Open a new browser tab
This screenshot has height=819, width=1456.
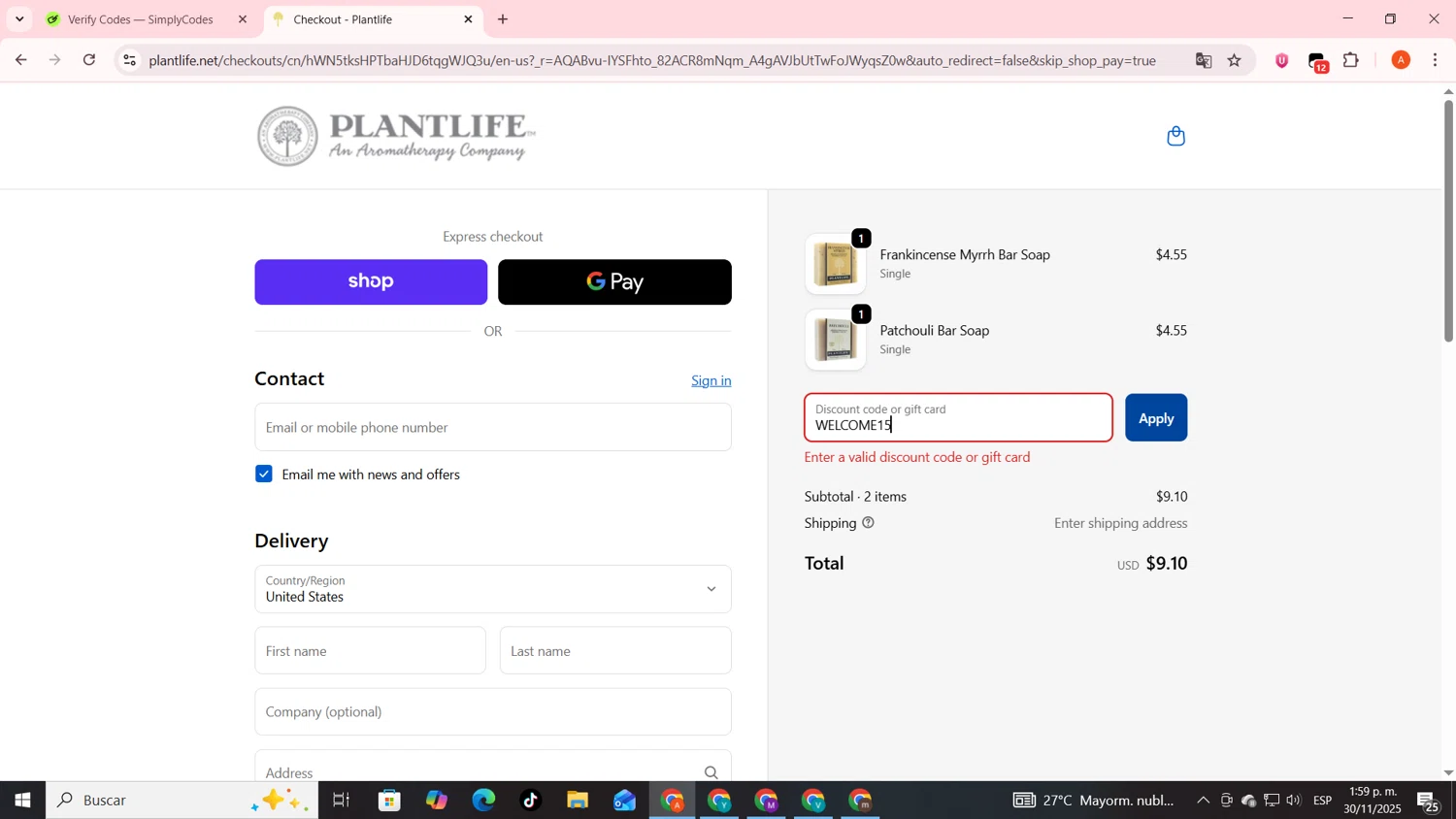coord(503,19)
